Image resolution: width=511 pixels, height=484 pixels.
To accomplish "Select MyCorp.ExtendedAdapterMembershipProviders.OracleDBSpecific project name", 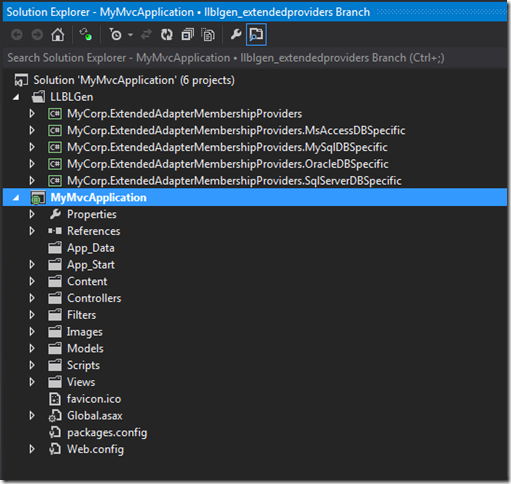I will [x=228, y=164].
